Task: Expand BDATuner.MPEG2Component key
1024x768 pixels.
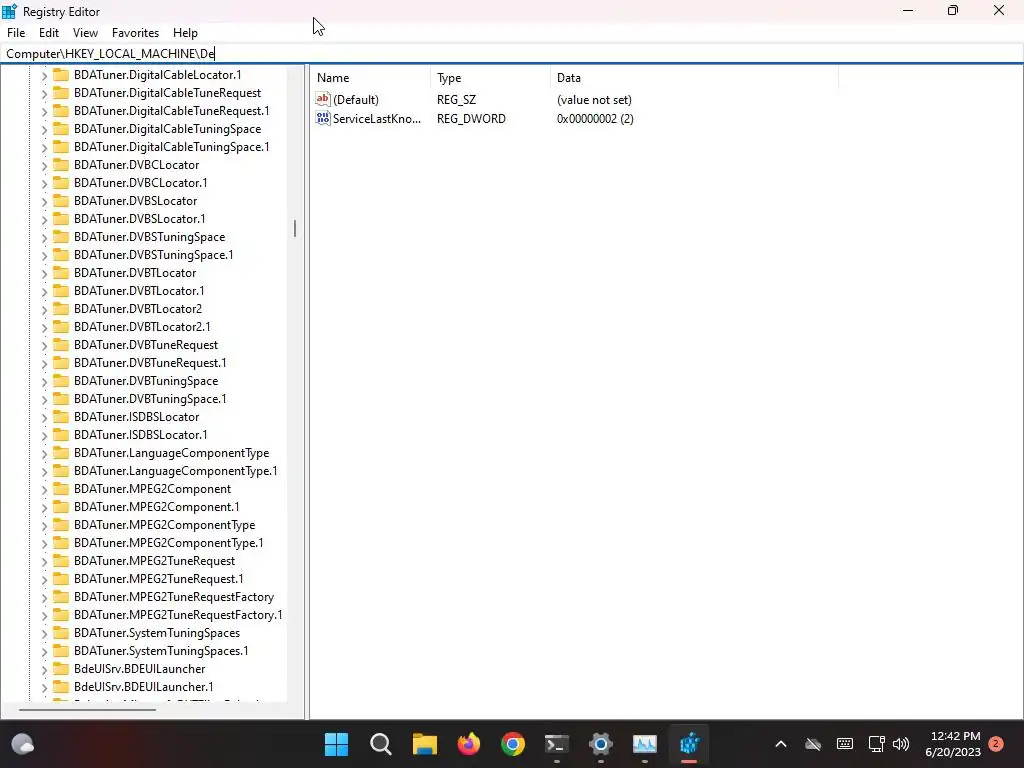Action: click(44, 490)
